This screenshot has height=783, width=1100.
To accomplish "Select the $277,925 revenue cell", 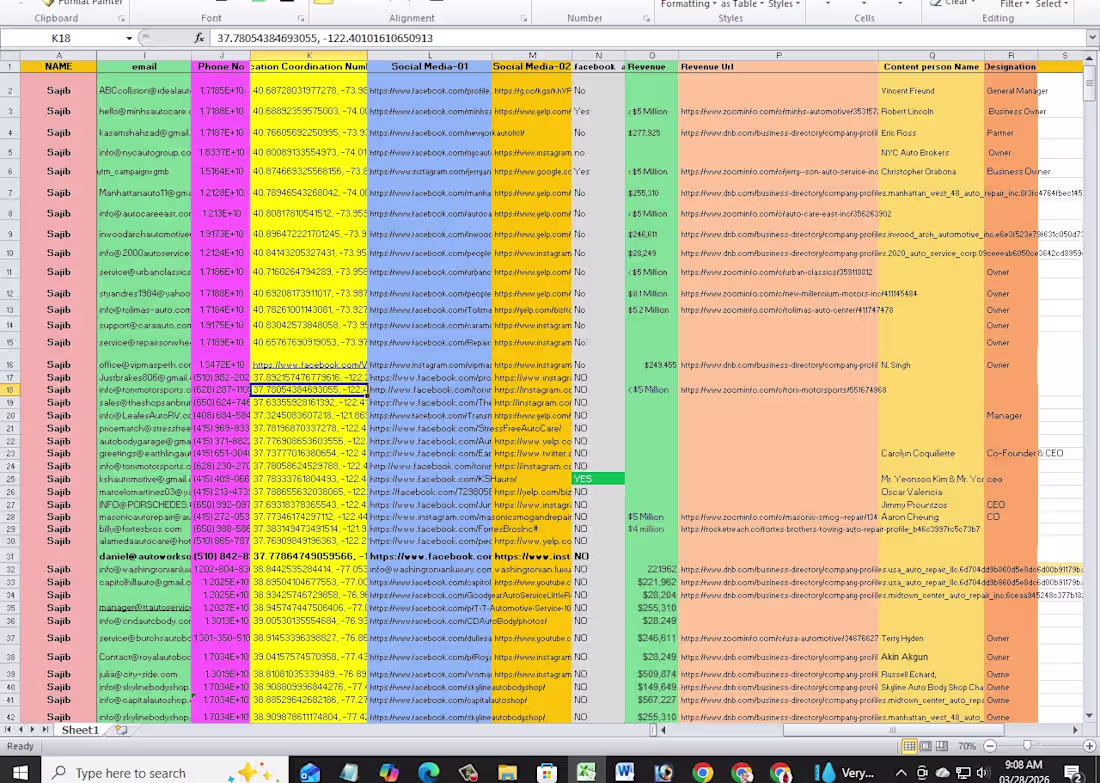I will (652, 133).
